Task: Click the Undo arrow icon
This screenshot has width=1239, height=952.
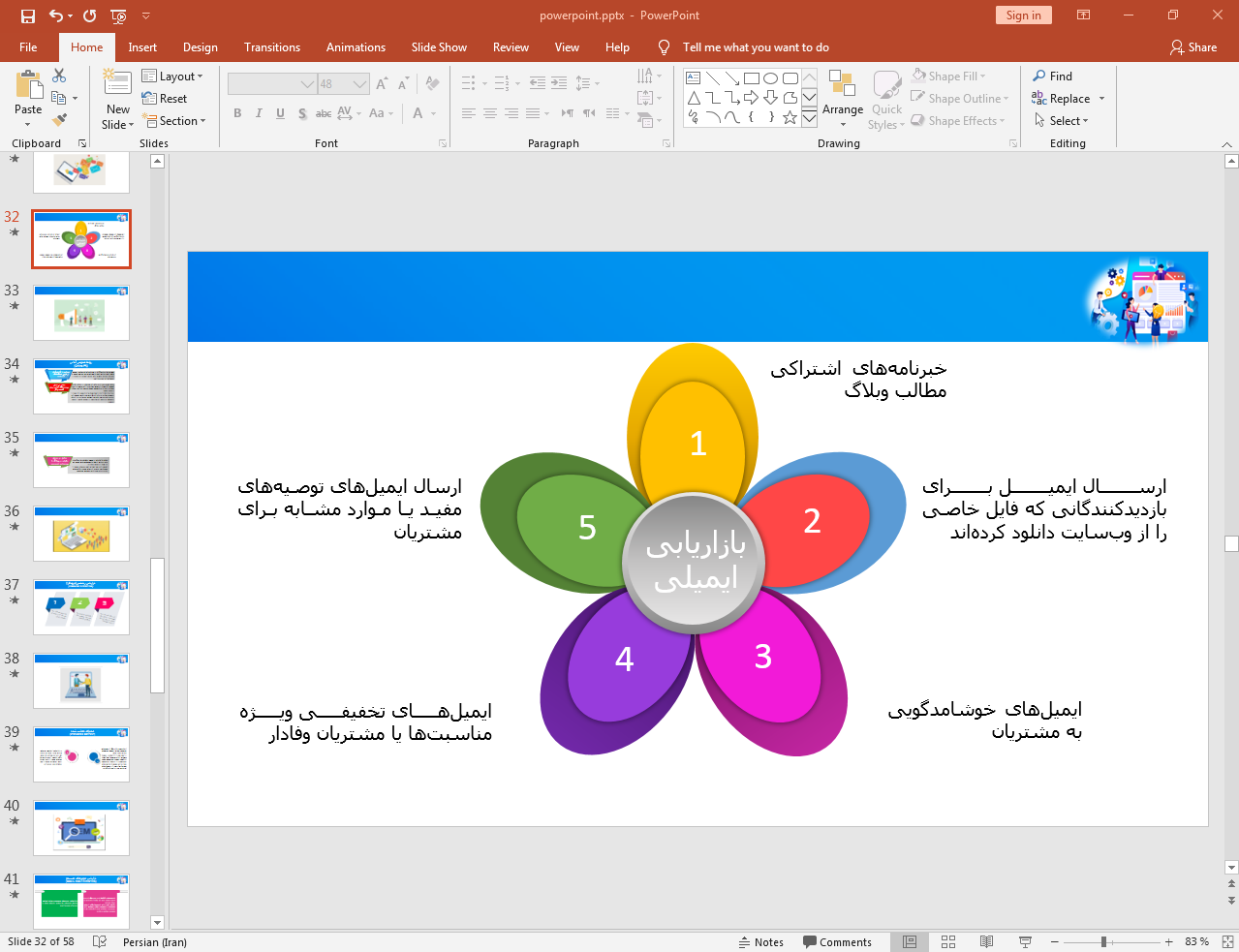Action: (x=56, y=15)
